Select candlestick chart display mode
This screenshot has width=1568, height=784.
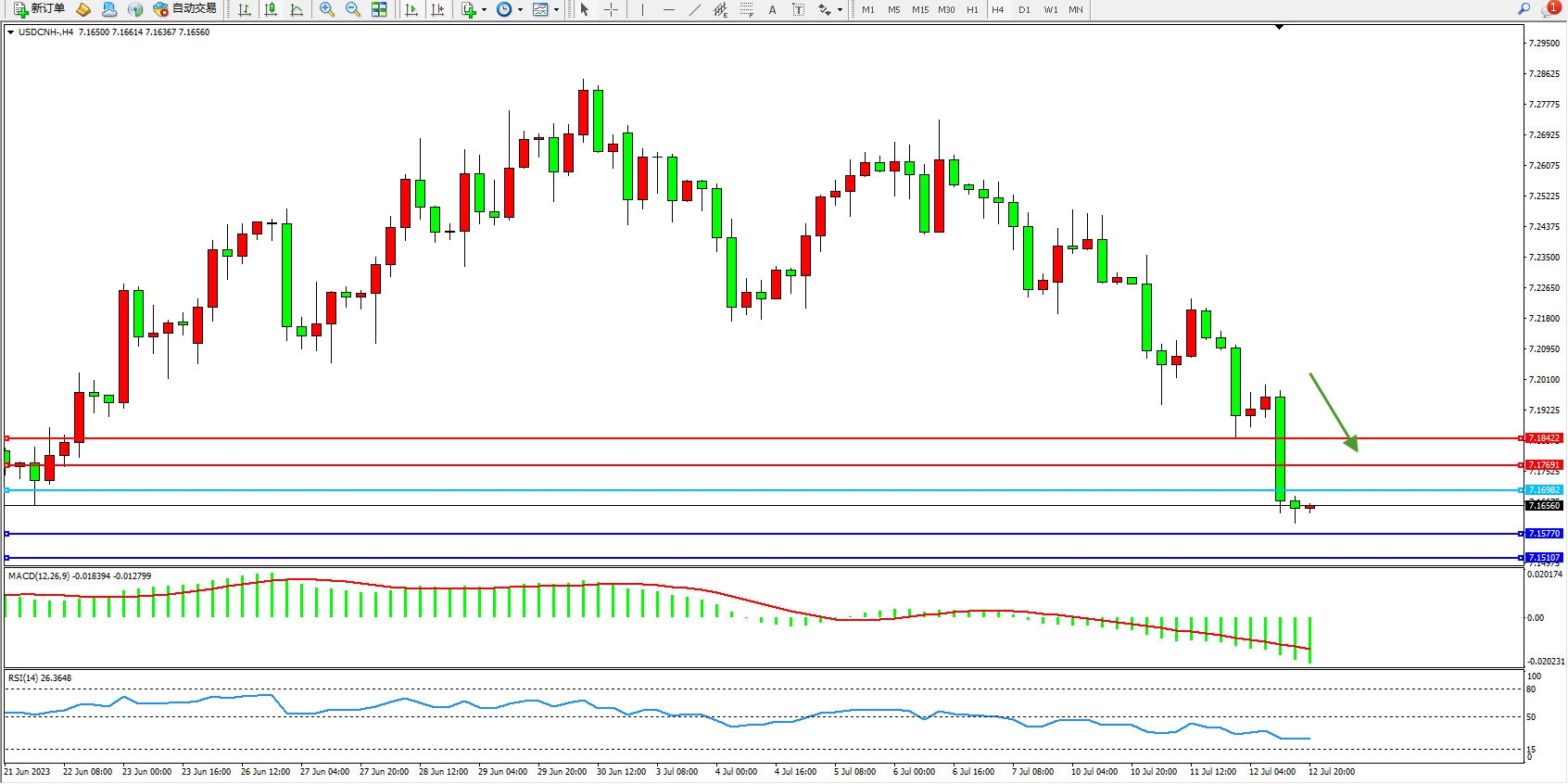pos(271,9)
